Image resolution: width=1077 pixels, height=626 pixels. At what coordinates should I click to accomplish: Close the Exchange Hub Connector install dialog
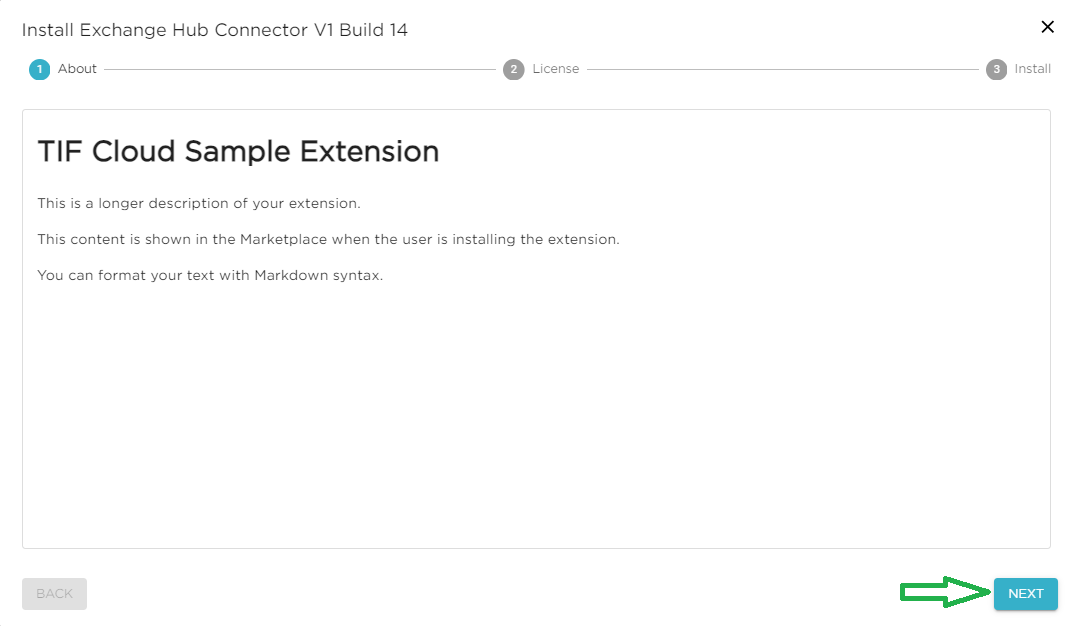[x=1047, y=27]
